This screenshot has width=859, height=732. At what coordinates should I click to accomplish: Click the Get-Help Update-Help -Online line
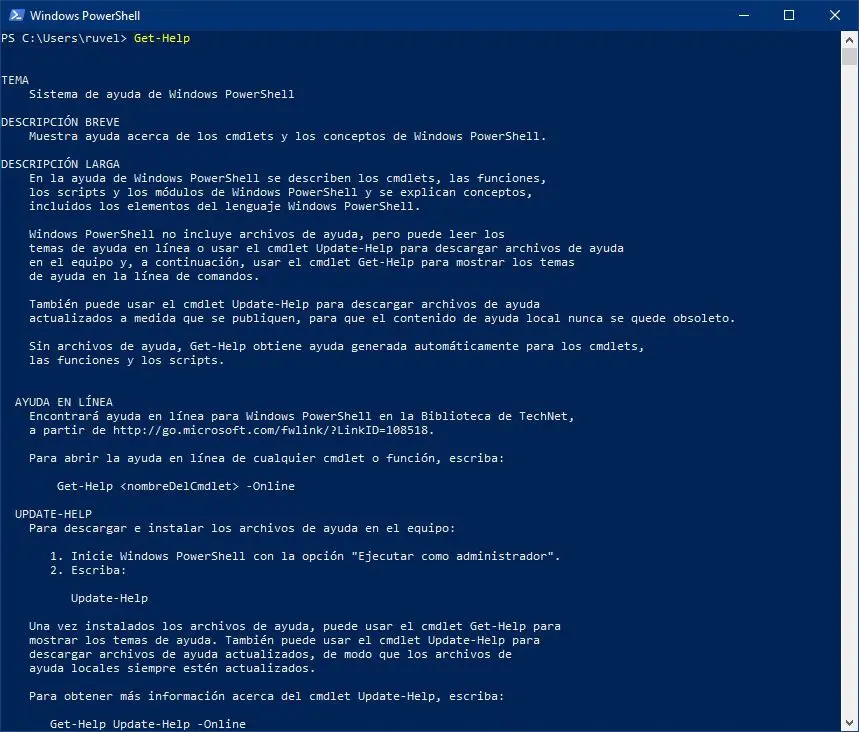(x=147, y=724)
